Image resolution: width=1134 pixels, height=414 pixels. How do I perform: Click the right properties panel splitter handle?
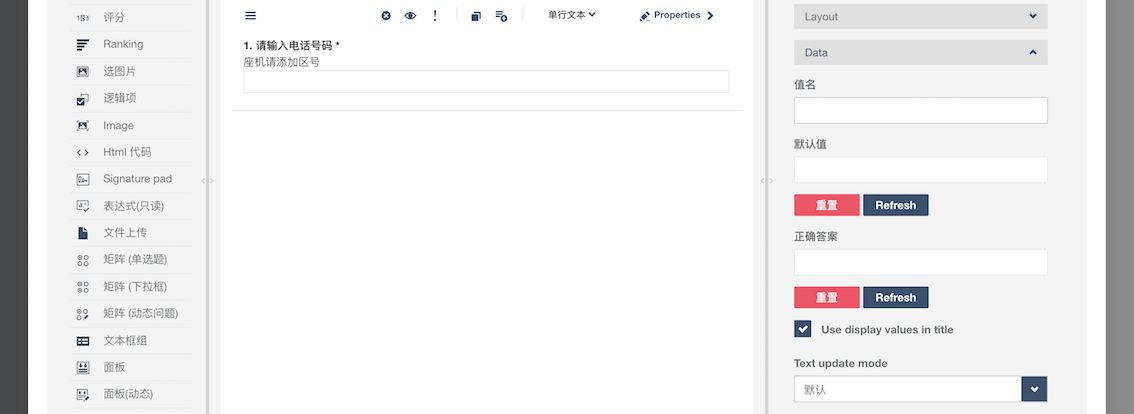[767, 180]
